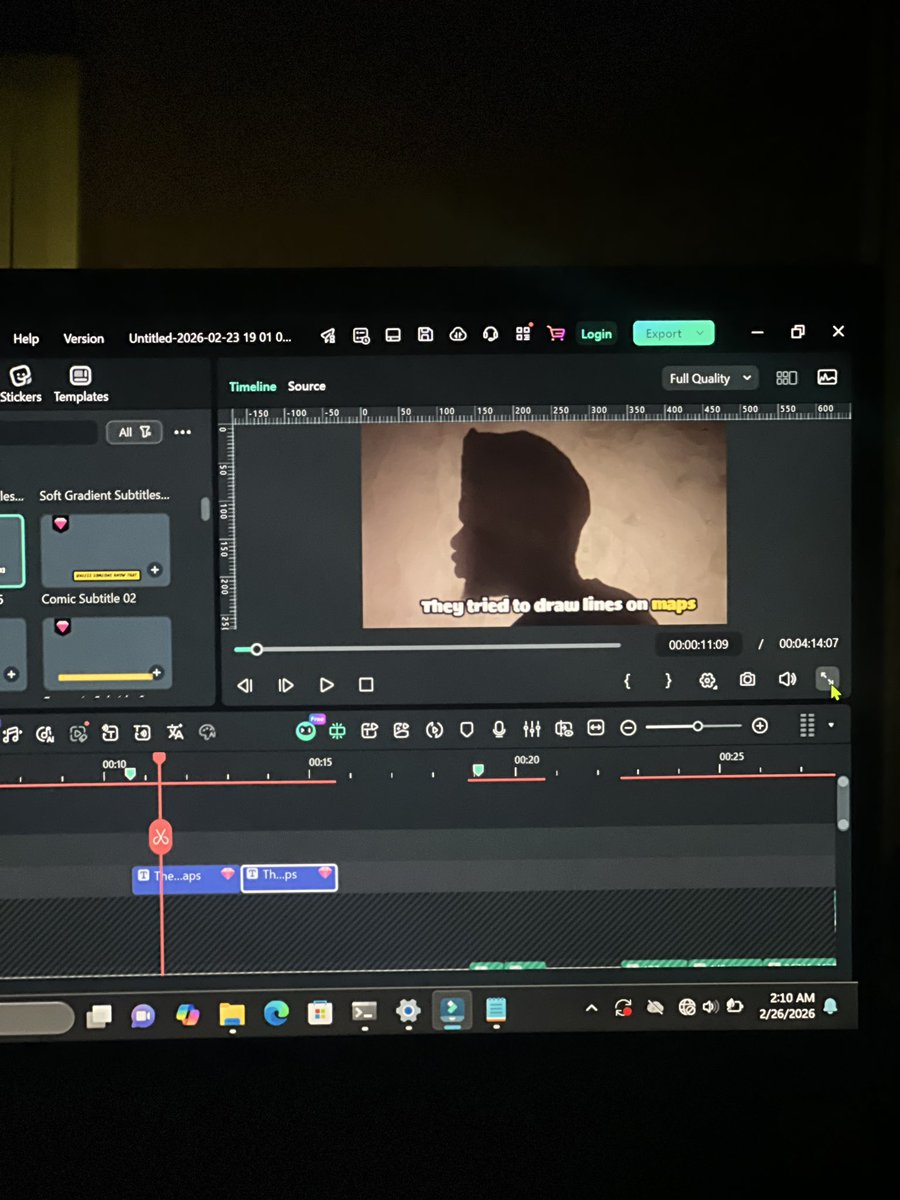This screenshot has width=900, height=1200.
Task: Expand the timeline track options dropdown arrow
Action: coord(831,725)
